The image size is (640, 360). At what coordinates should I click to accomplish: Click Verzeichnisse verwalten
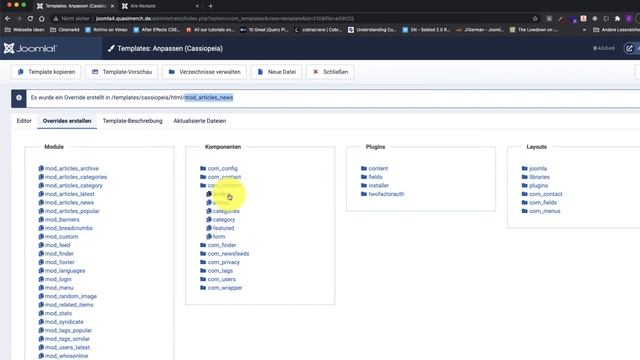[204, 72]
